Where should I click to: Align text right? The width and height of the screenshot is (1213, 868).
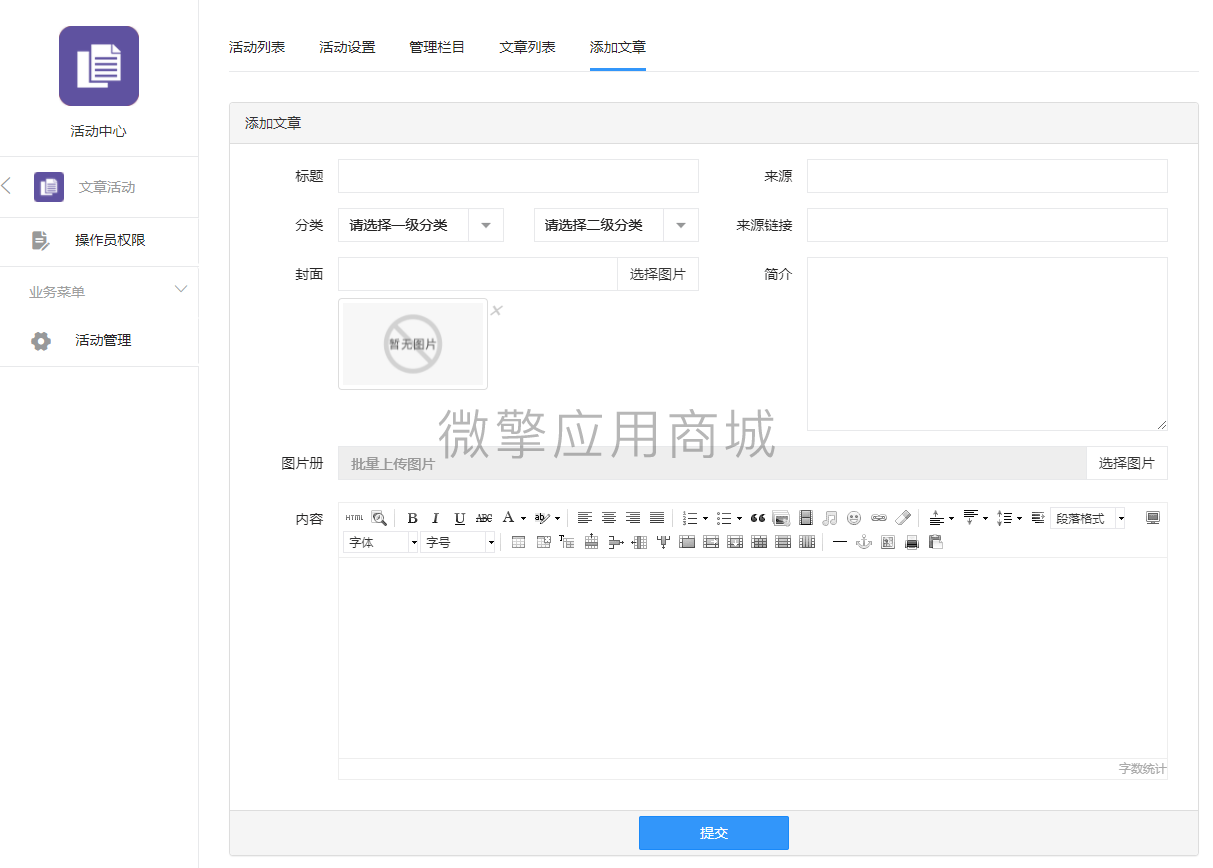coord(633,518)
